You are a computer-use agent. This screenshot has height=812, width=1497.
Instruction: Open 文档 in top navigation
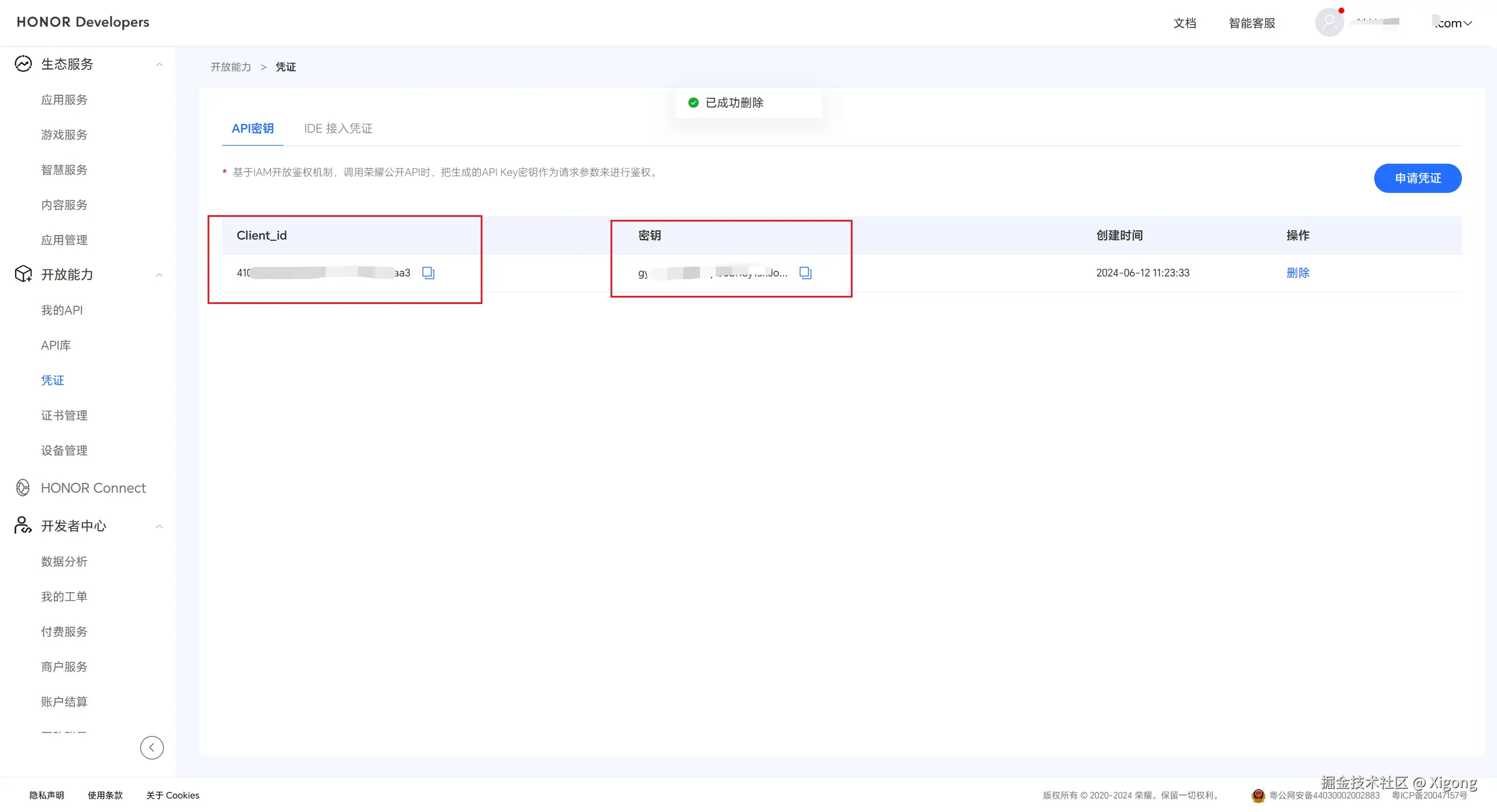[1185, 23]
